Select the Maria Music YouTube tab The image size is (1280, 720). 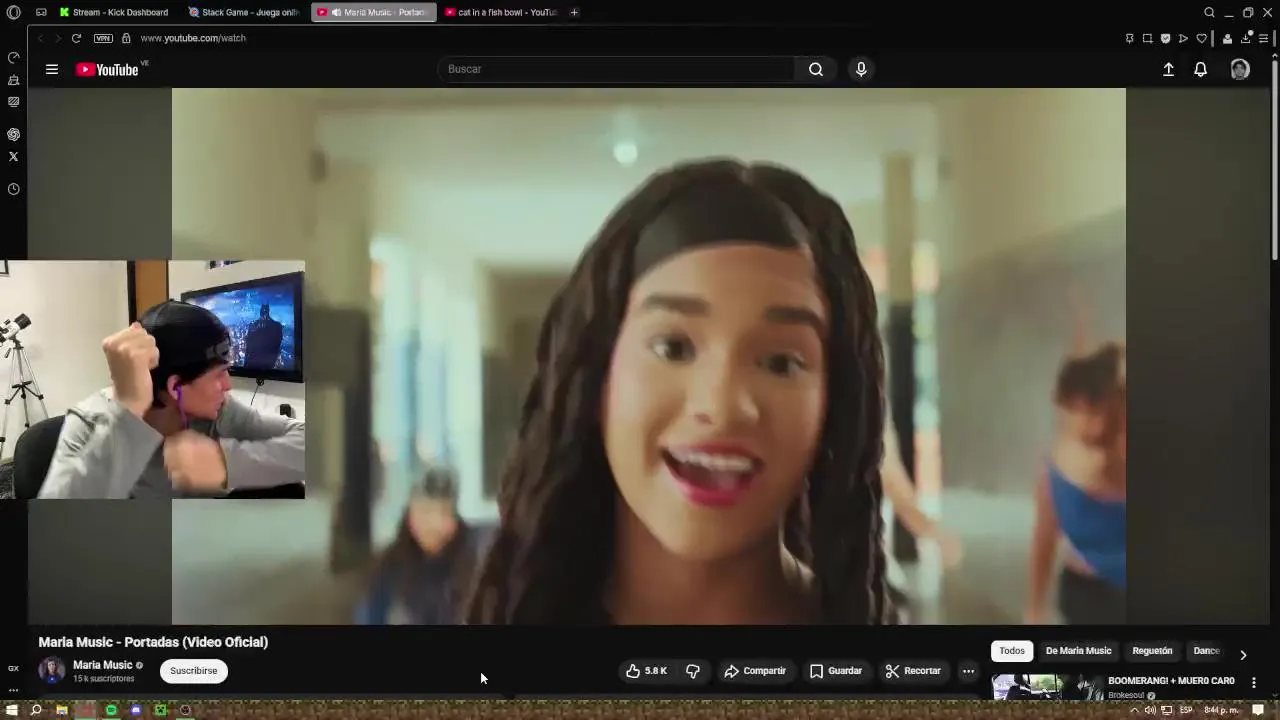pyautogui.click(x=373, y=12)
